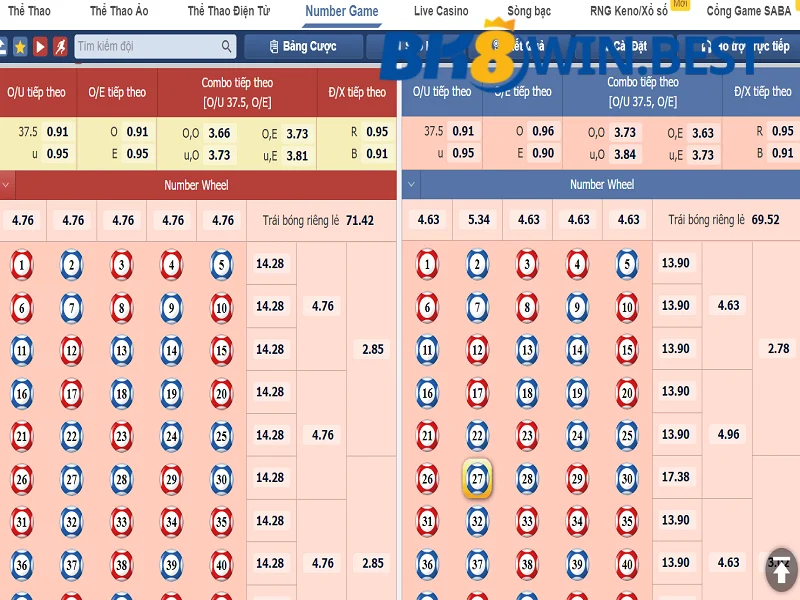Click the running man sports icon

(61, 47)
